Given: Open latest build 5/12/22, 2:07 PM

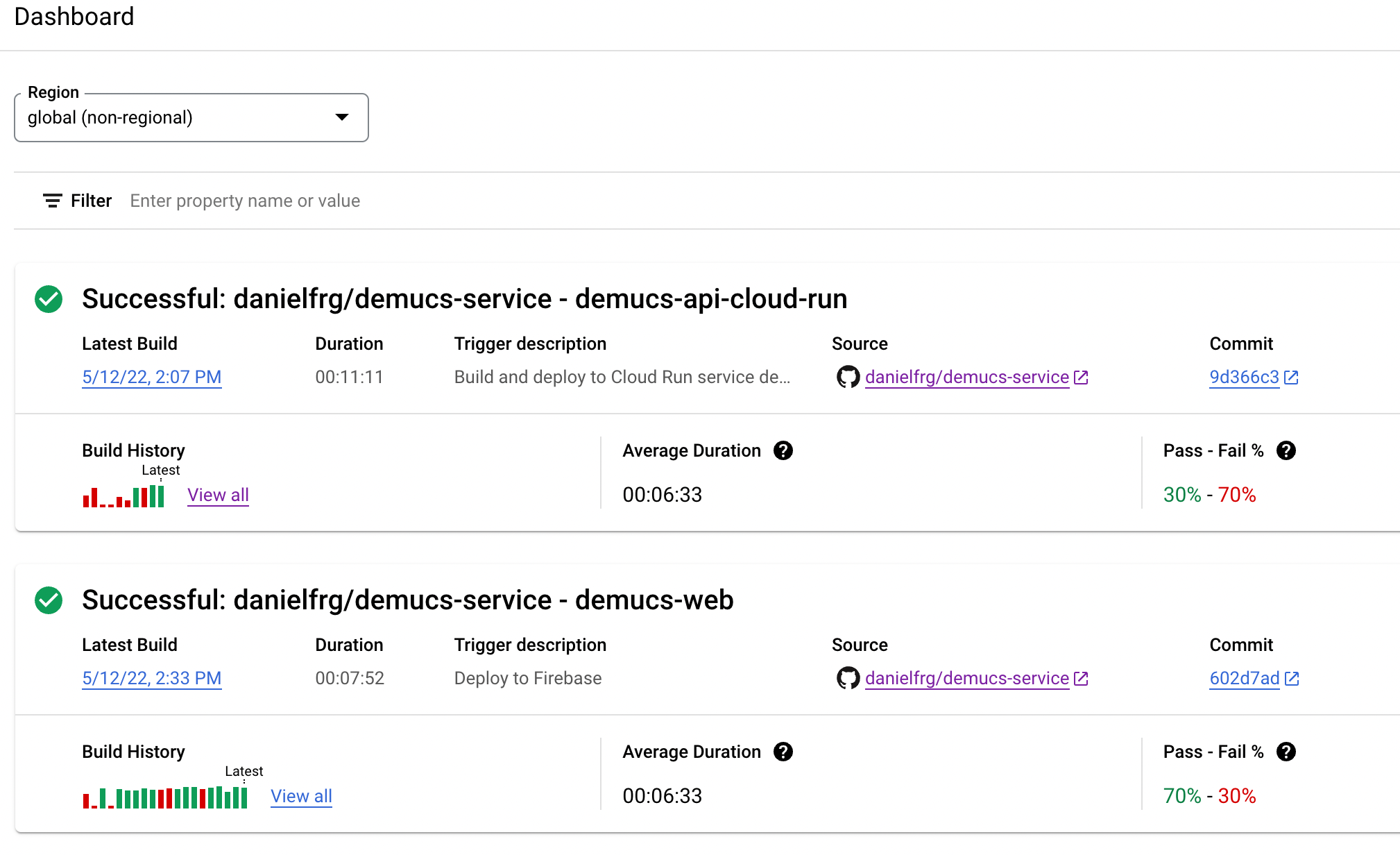Looking at the screenshot, I should point(152,377).
